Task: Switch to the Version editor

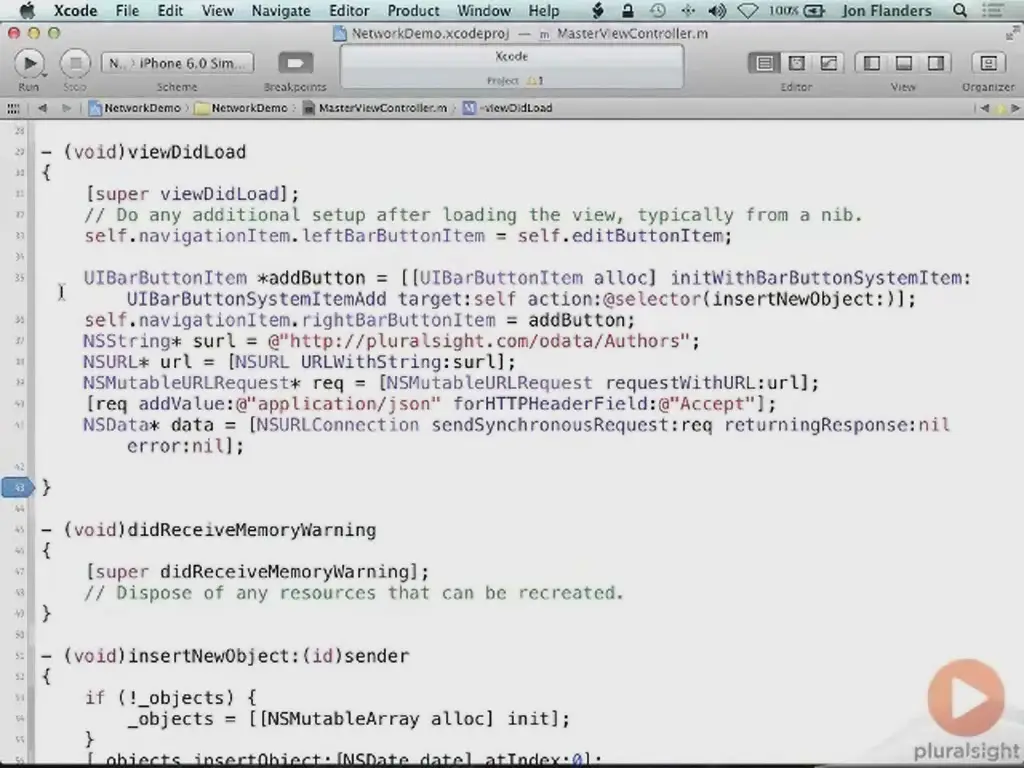Action: coord(828,63)
